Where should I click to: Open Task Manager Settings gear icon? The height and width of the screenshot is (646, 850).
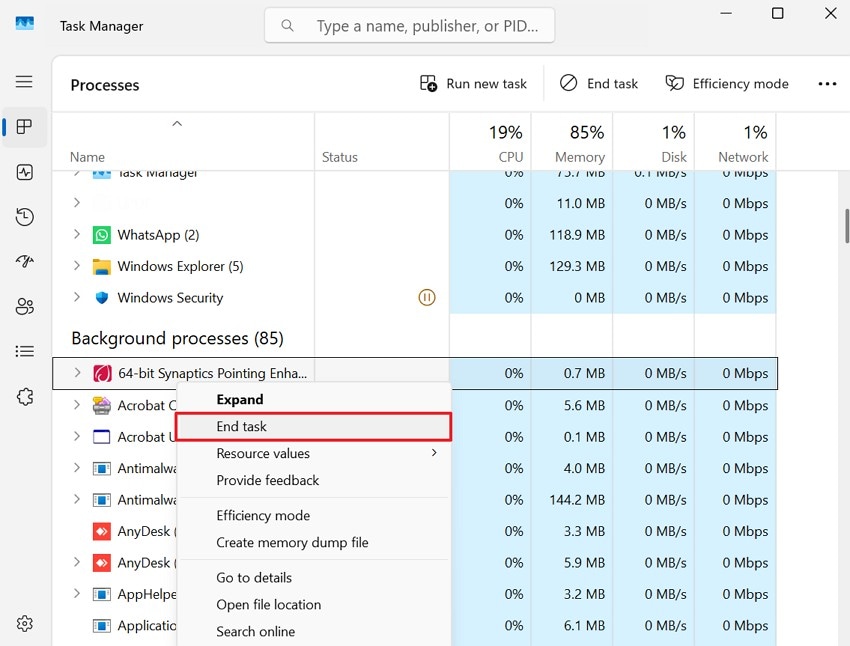point(24,622)
